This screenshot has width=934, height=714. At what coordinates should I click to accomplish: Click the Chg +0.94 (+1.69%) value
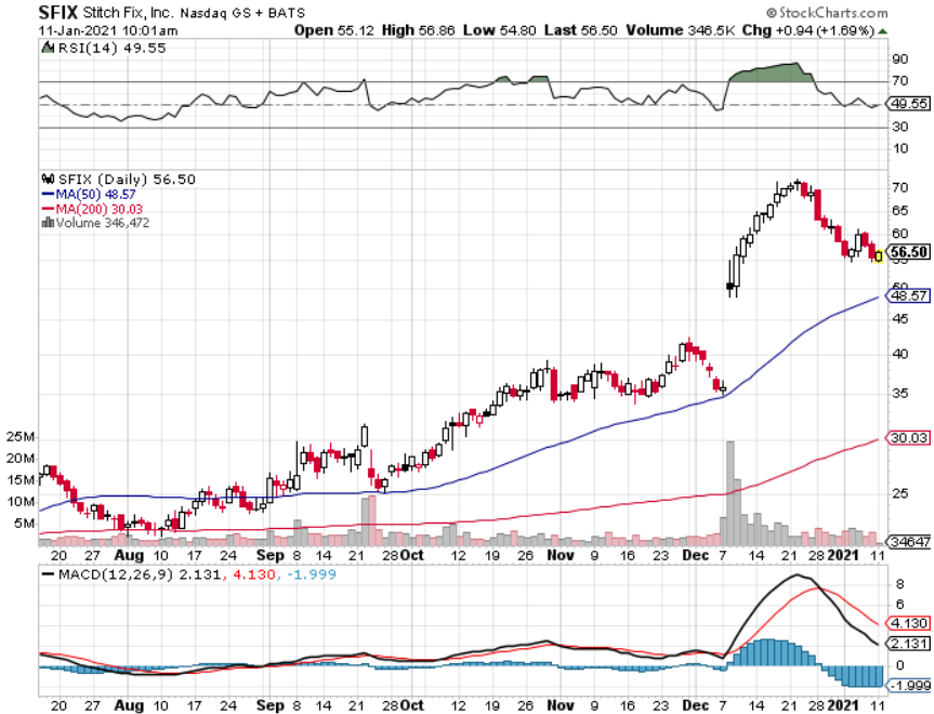808,30
